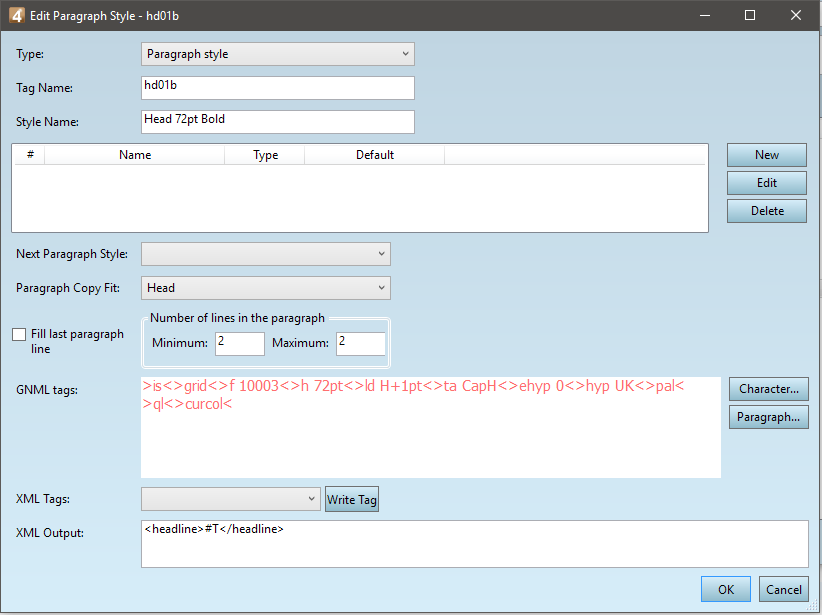This screenshot has height=615, width=822.
Task: Confirm with the OK button
Action: point(726,589)
